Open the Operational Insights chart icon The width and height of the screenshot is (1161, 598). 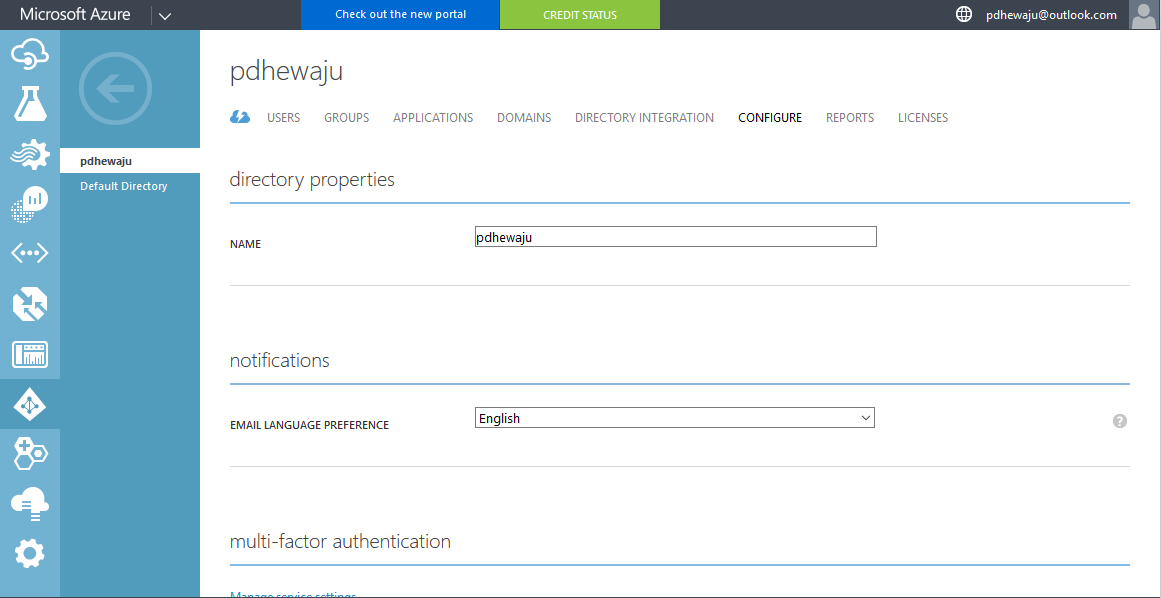point(30,204)
